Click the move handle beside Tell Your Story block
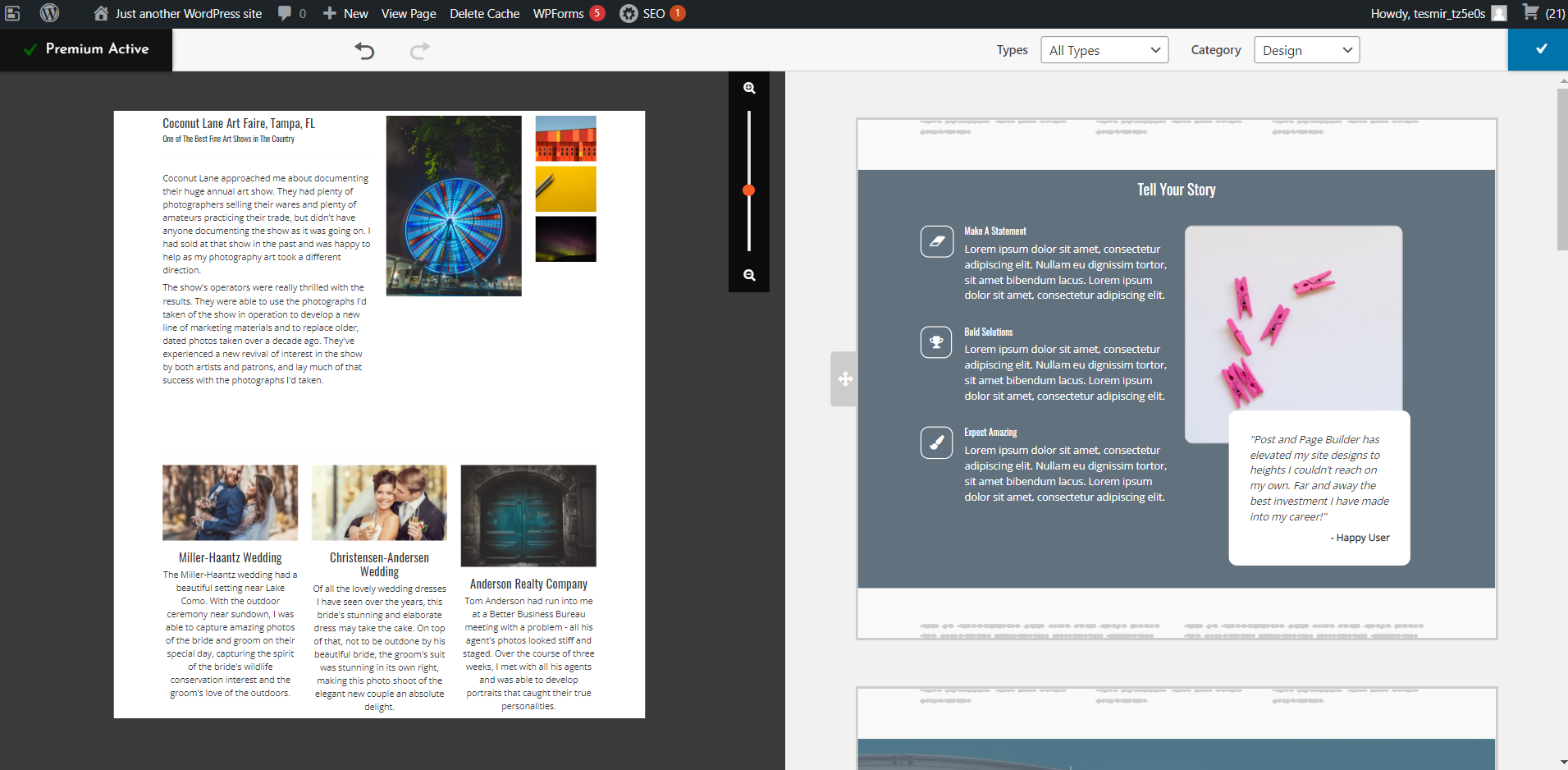The image size is (1568, 770). 844,379
